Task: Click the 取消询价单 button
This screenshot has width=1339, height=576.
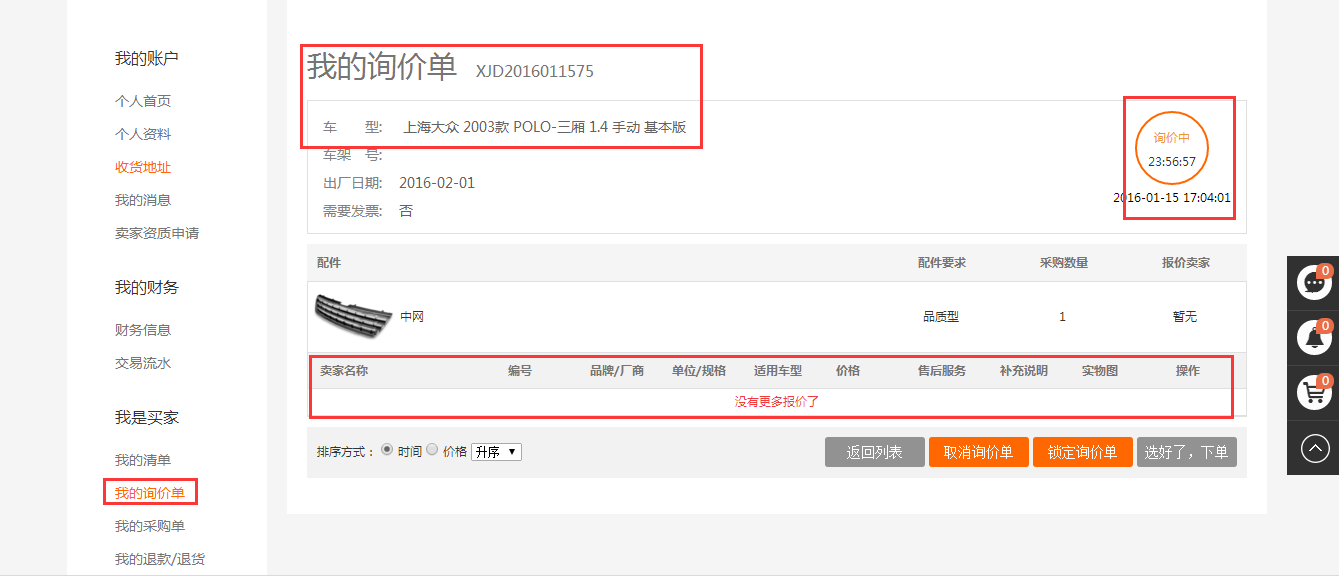Action: [x=978, y=452]
